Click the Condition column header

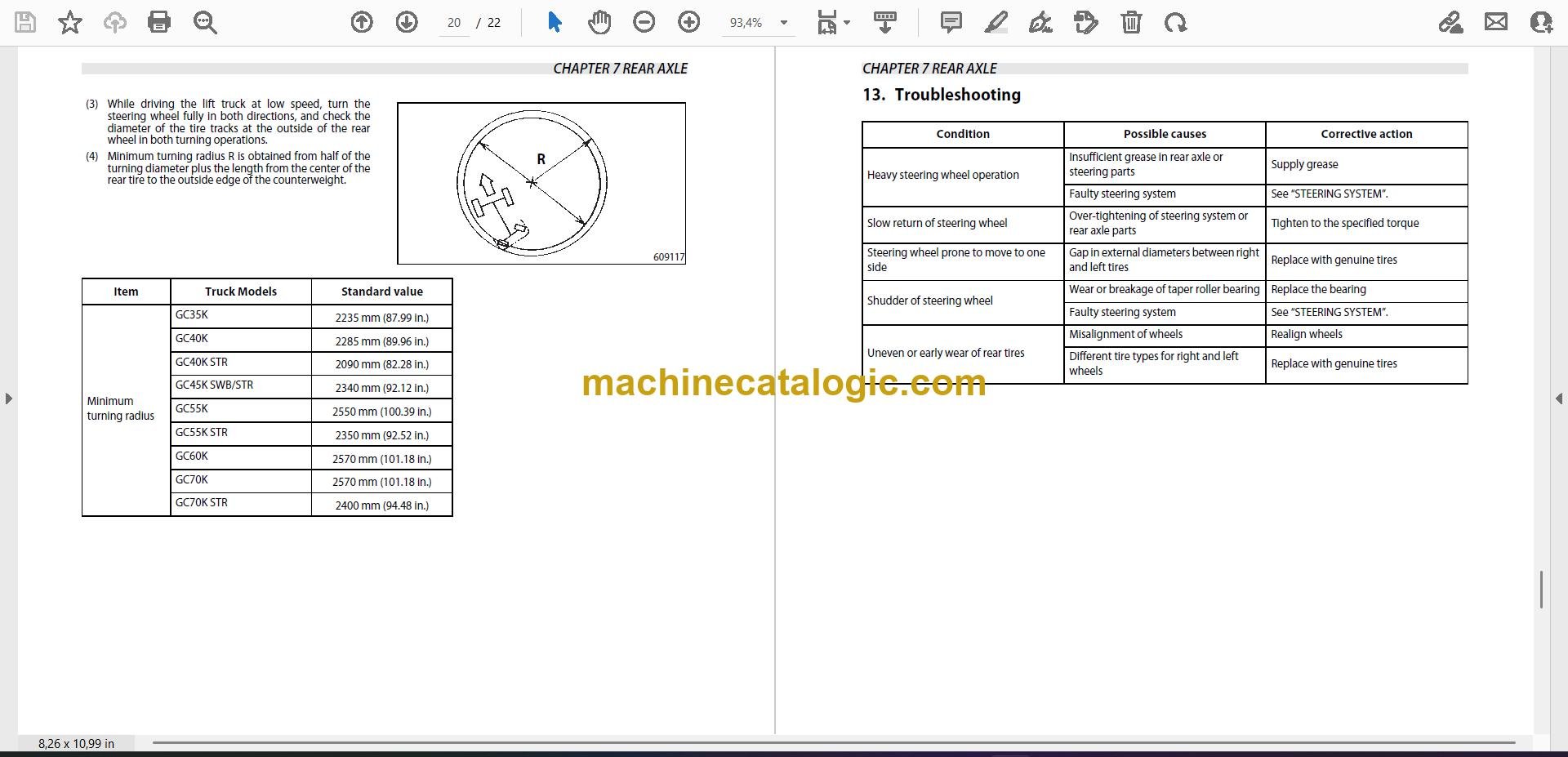[963, 134]
